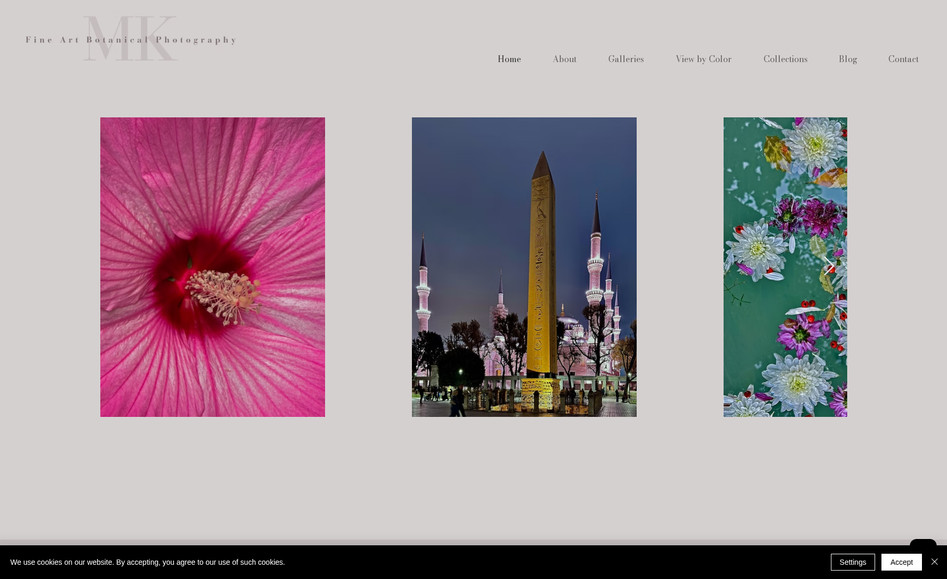Screen dimensions: 947x579
Task: Open View by Color
Action: point(704,59)
